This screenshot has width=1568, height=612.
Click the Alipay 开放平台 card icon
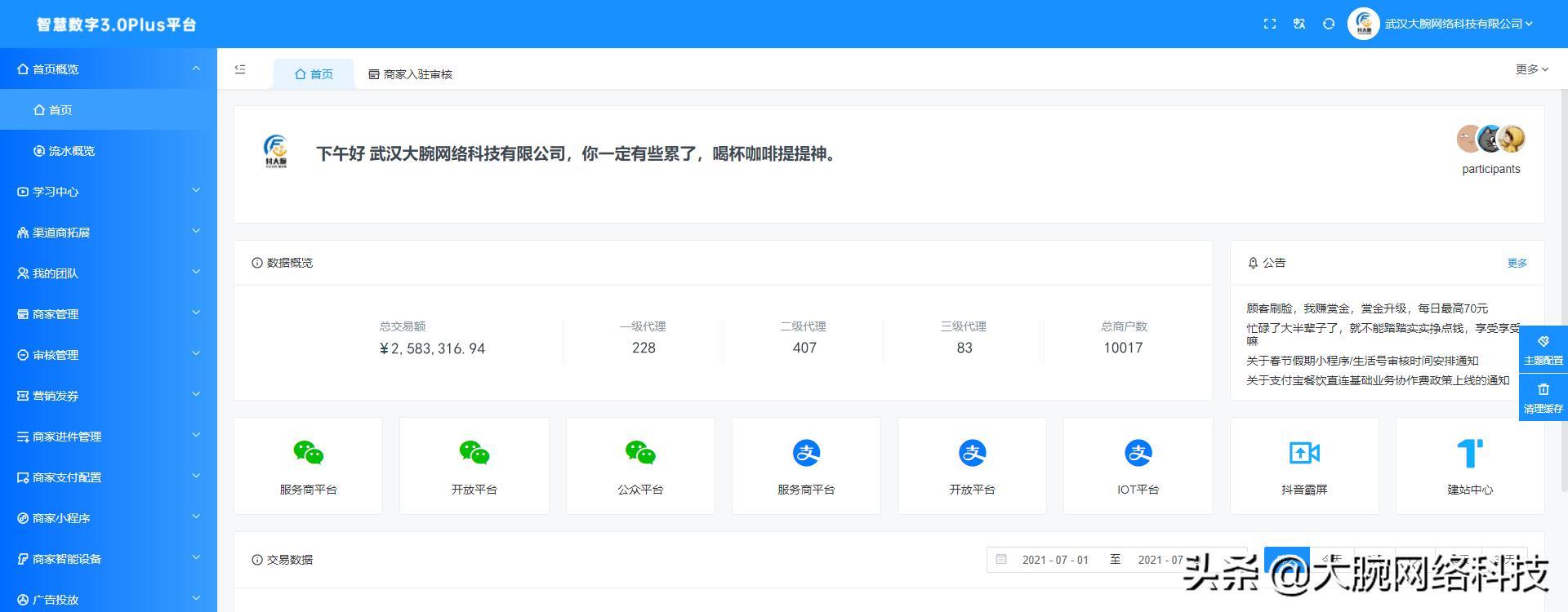[972, 452]
